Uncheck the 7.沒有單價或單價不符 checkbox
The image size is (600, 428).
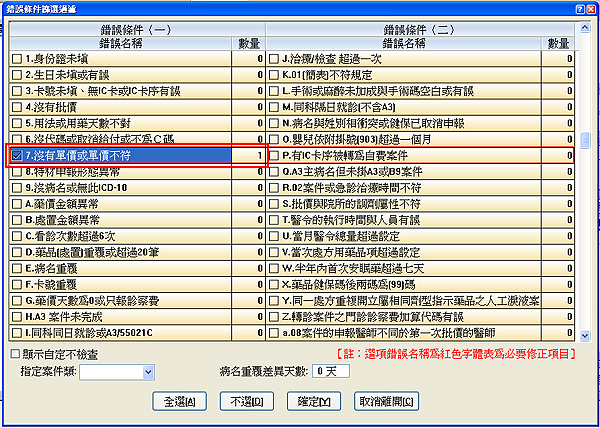(x=16, y=156)
